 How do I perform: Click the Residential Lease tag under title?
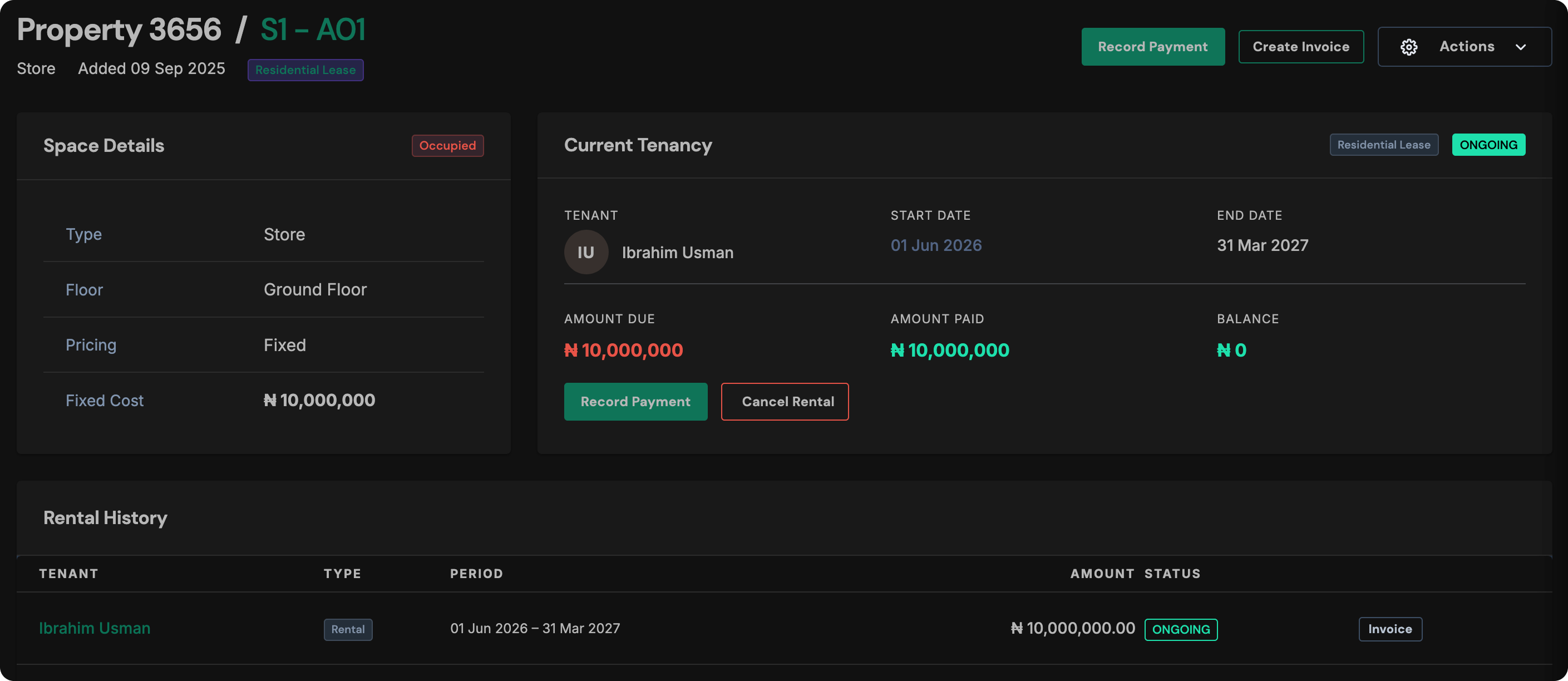click(x=305, y=70)
